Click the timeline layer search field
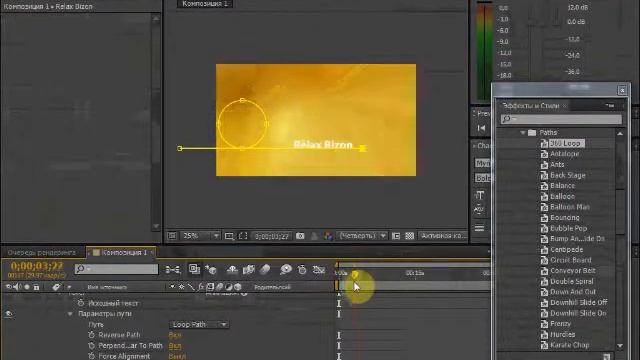This screenshot has width=640, height=360. click(x=116, y=269)
